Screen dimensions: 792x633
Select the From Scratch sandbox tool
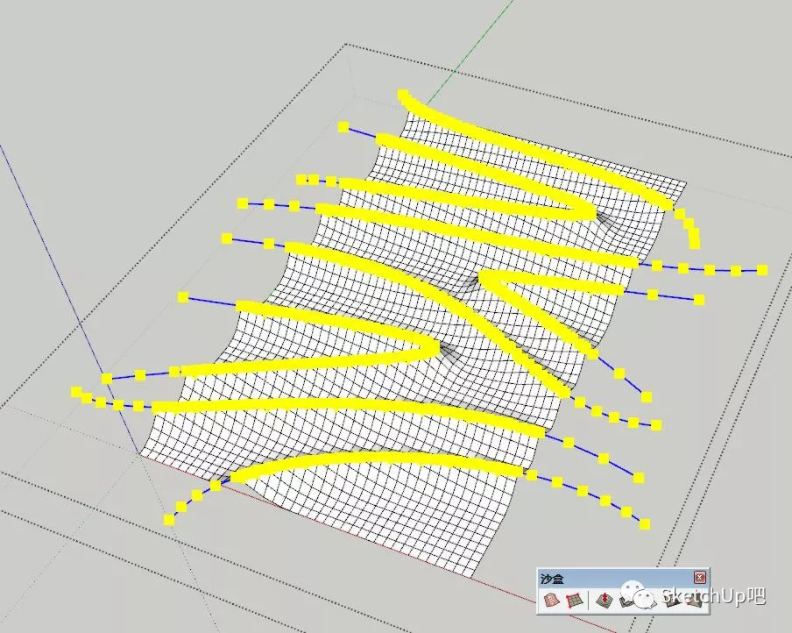pos(575,601)
